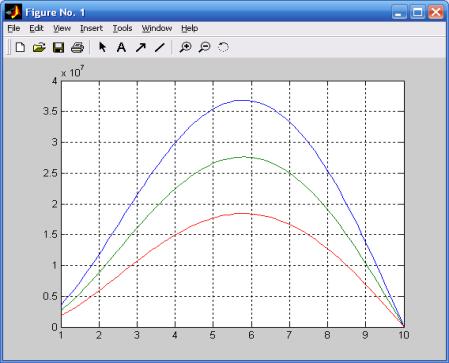Open the Window menu
This screenshot has height=363, width=449.
point(157,29)
